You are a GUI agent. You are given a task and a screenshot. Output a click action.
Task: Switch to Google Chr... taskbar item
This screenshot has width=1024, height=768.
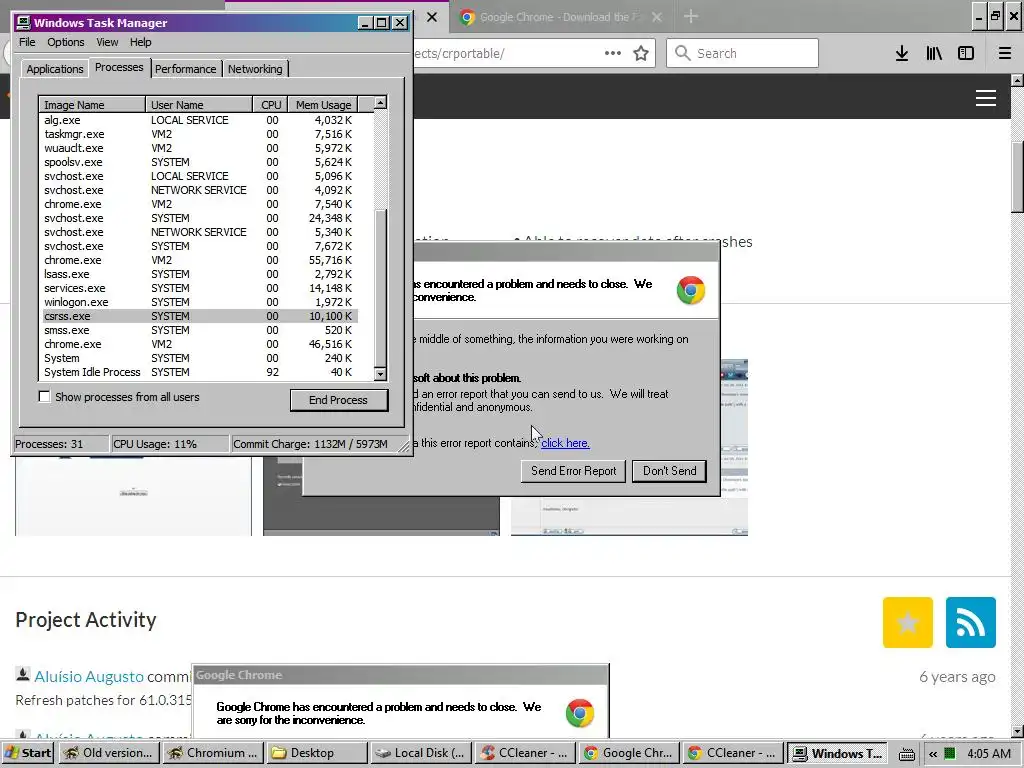click(x=628, y=753)
